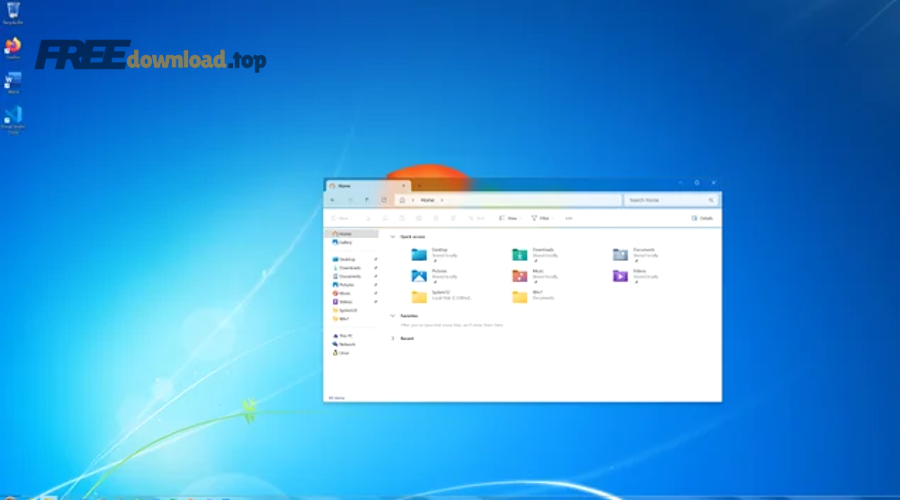Viewport: 900px width, 500px height.
Task: Open the Videos folder in Quick access
Action: click(636, 276)
